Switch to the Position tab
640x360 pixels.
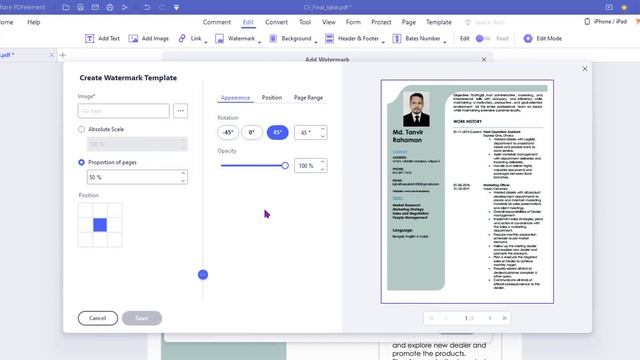click(x=272, y=98)
